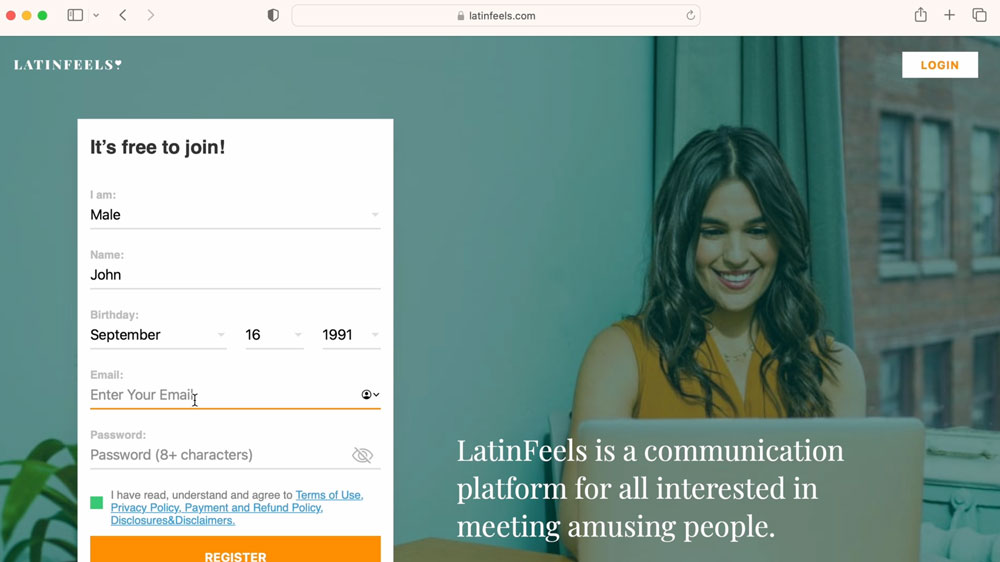Image resolution: width=1000 pixels, height=562 pixels.
Task: Open the Terms of Use link
Action: point(329,495)
